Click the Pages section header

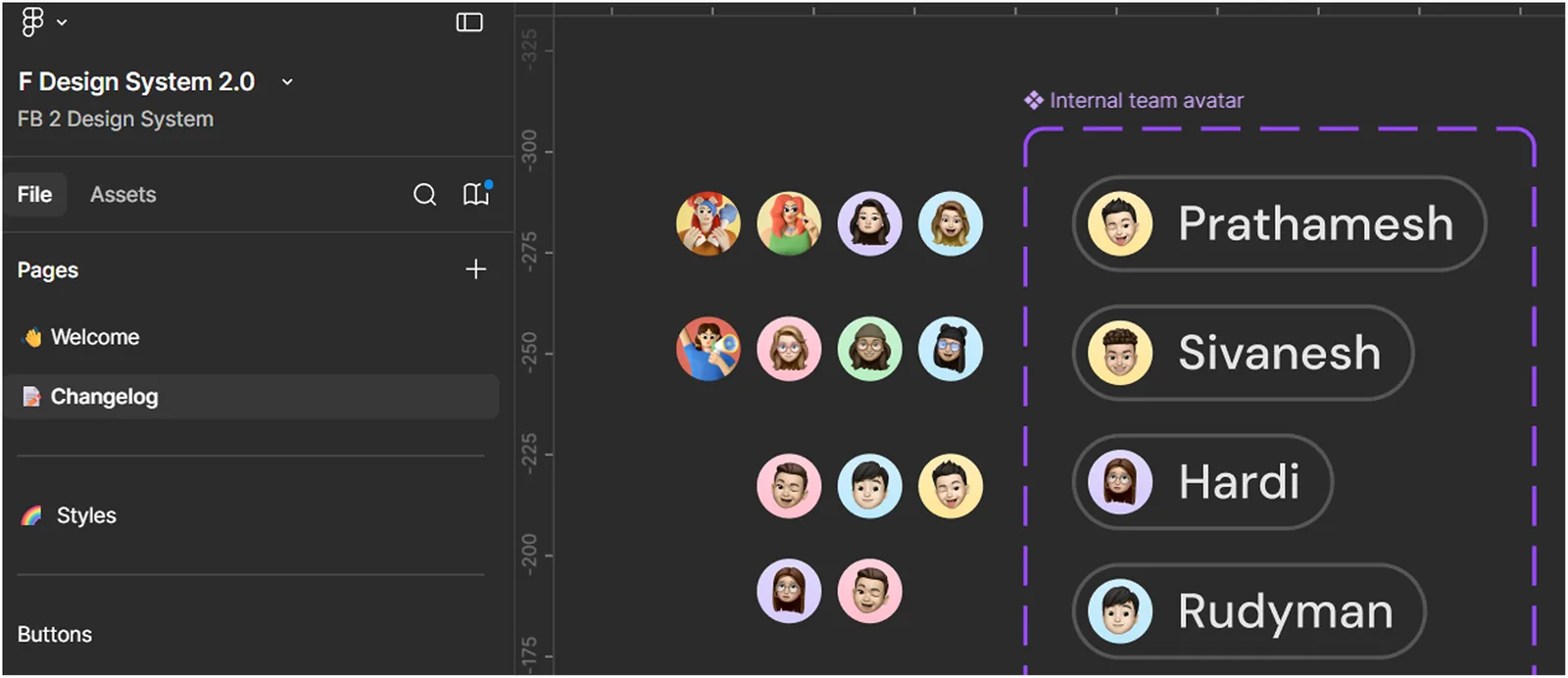pyautogui.click(x=48, y=270)
